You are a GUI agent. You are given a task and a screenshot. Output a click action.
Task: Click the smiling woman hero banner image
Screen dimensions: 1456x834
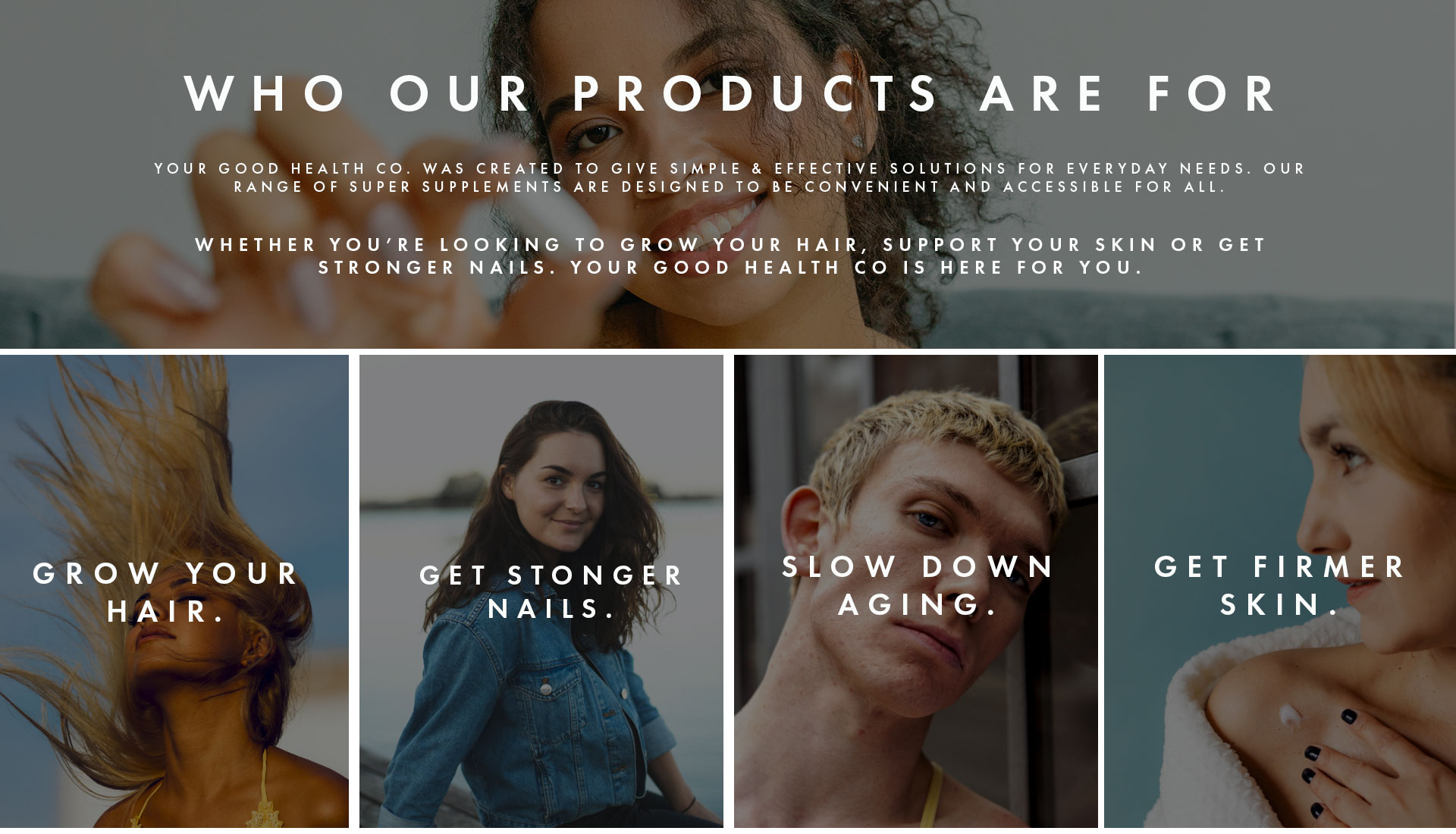(728, 174)
